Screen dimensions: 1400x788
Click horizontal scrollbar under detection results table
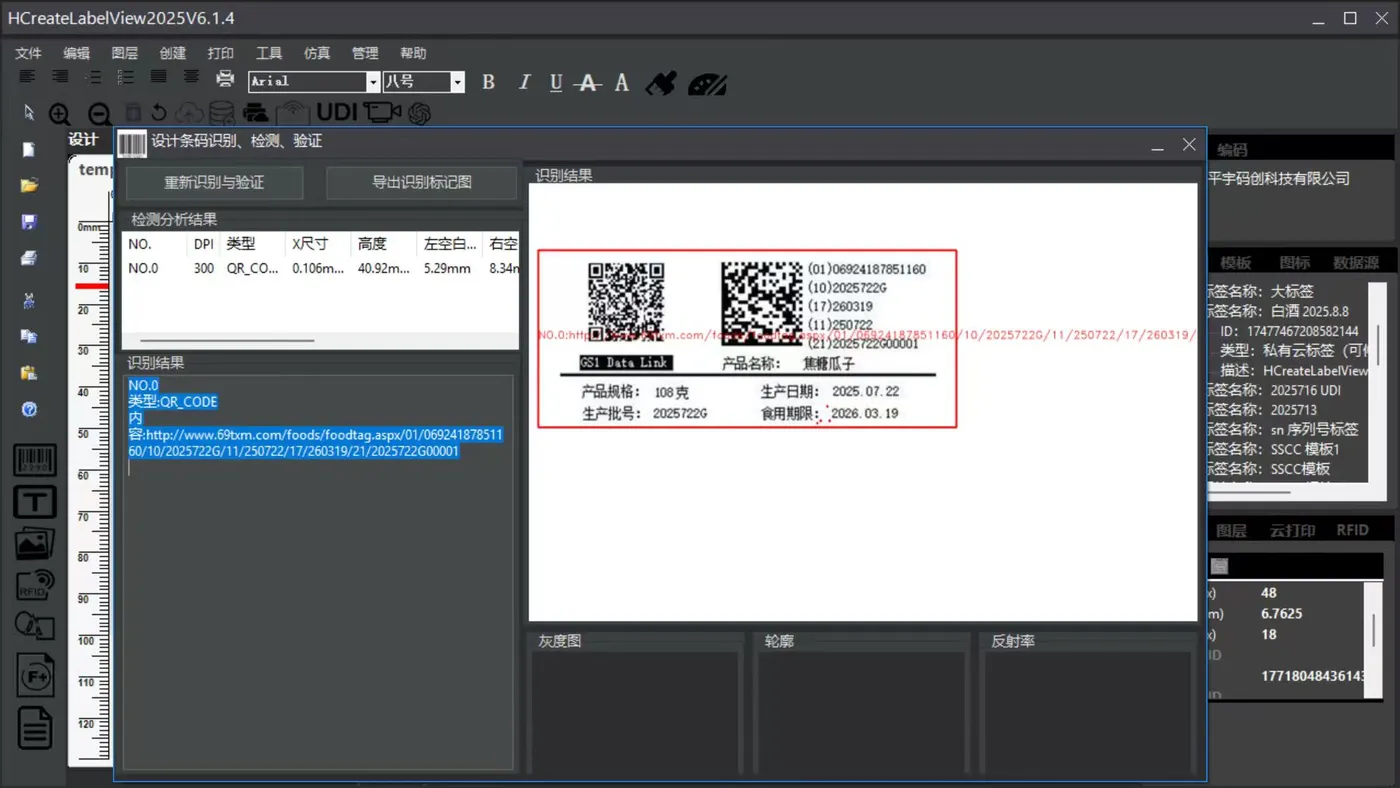pyautogui.click(x=228, y=340)
